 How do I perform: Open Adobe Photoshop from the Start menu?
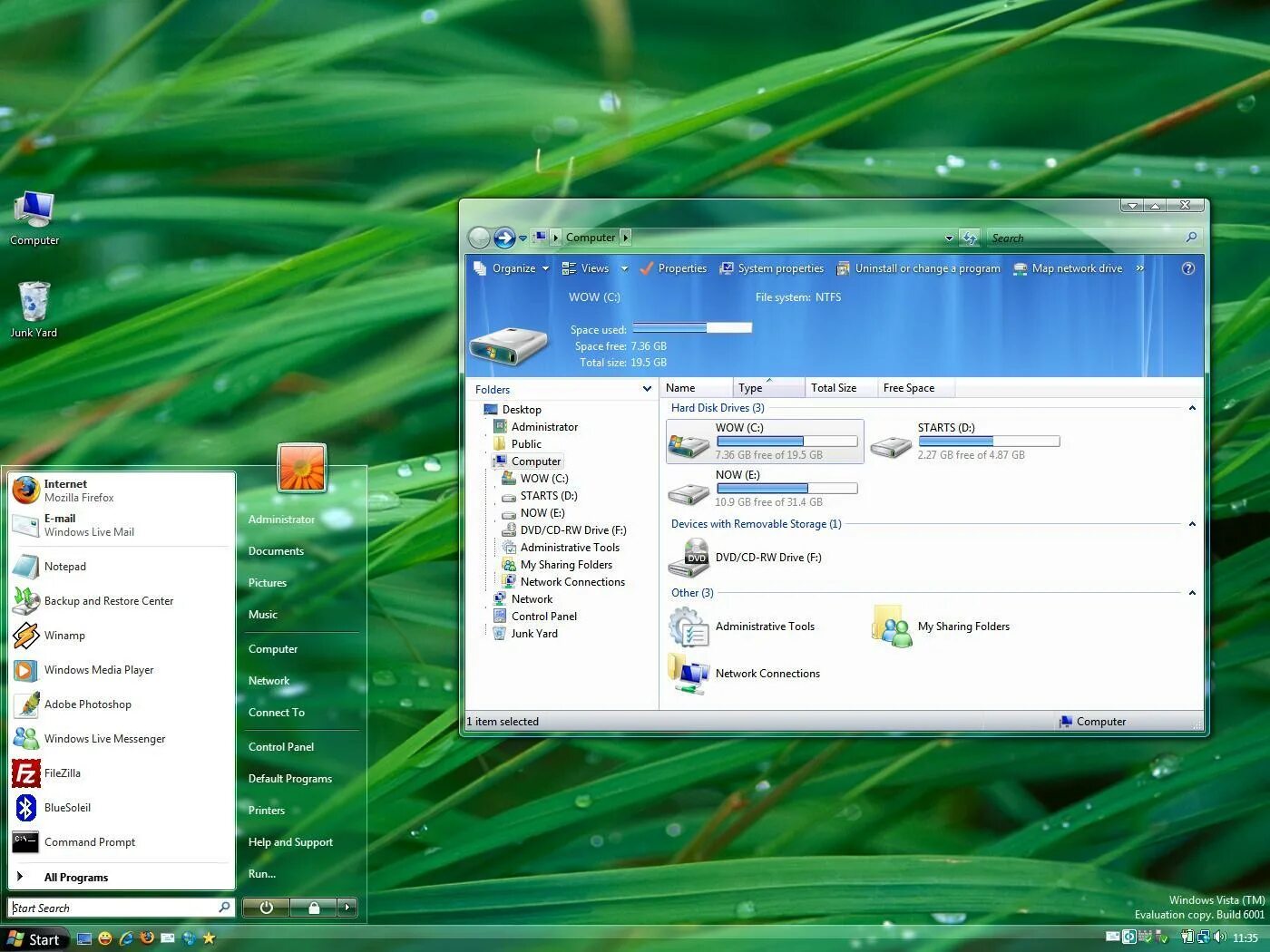click(87, 704)
